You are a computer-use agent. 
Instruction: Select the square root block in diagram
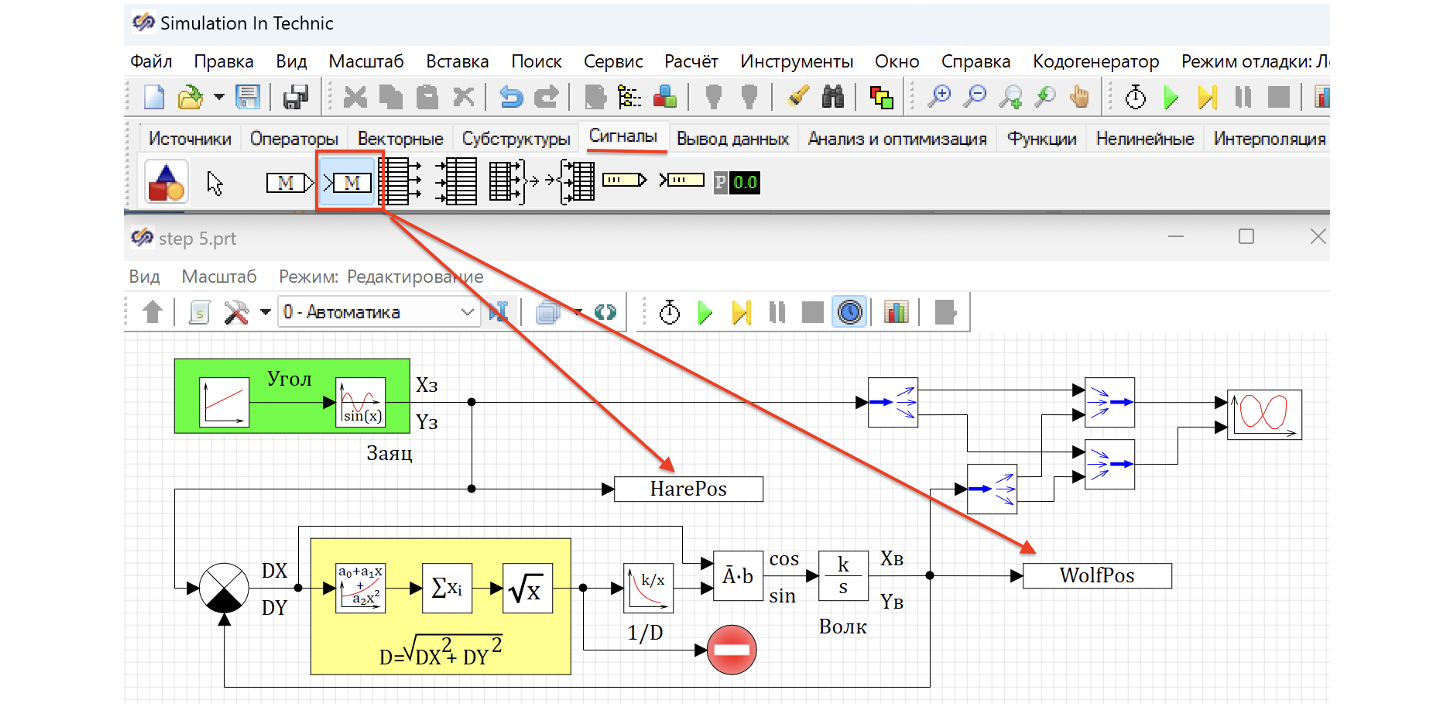pyautogui.click(x=527, y=589)
